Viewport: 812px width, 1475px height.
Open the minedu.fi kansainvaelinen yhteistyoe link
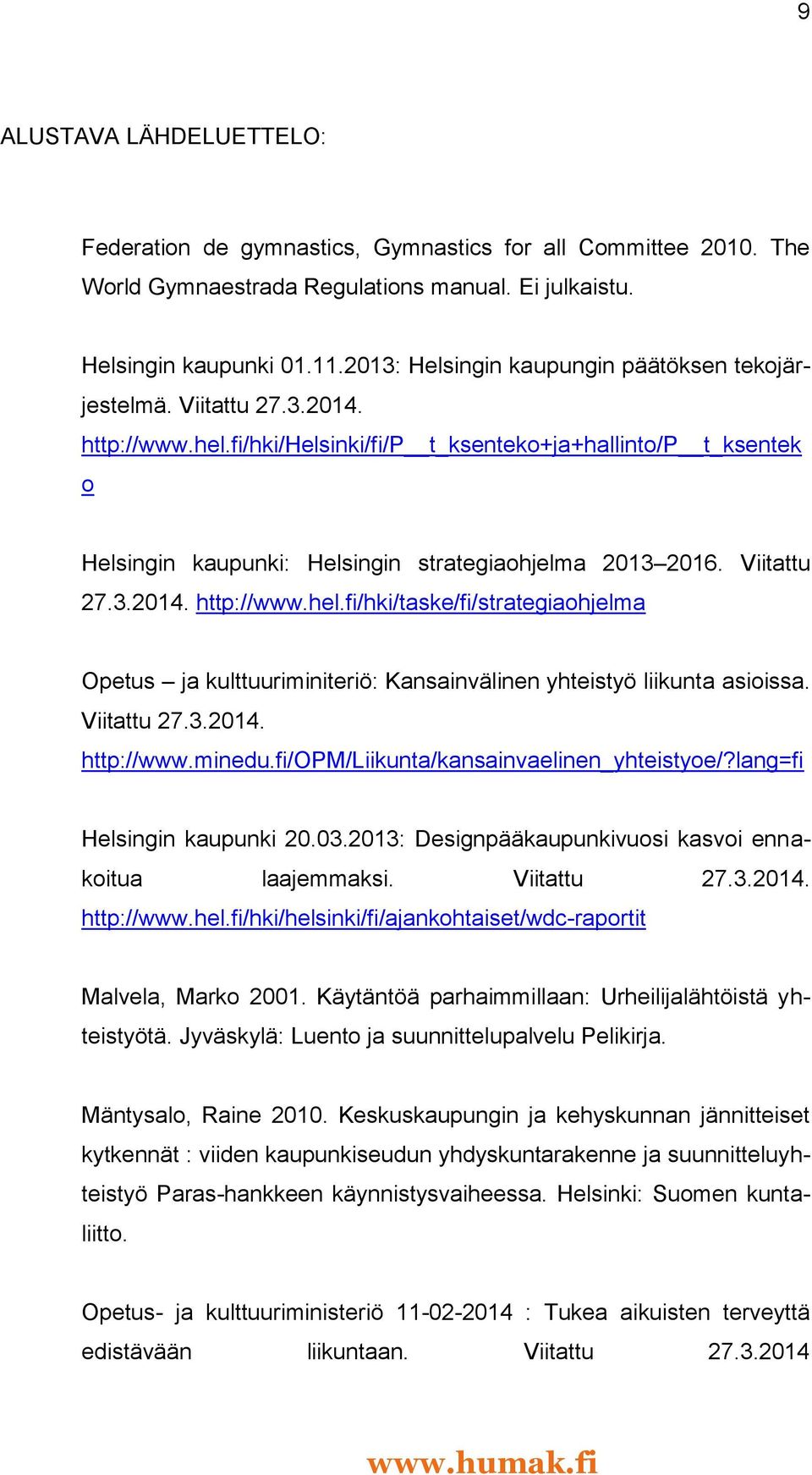[442, 760]
